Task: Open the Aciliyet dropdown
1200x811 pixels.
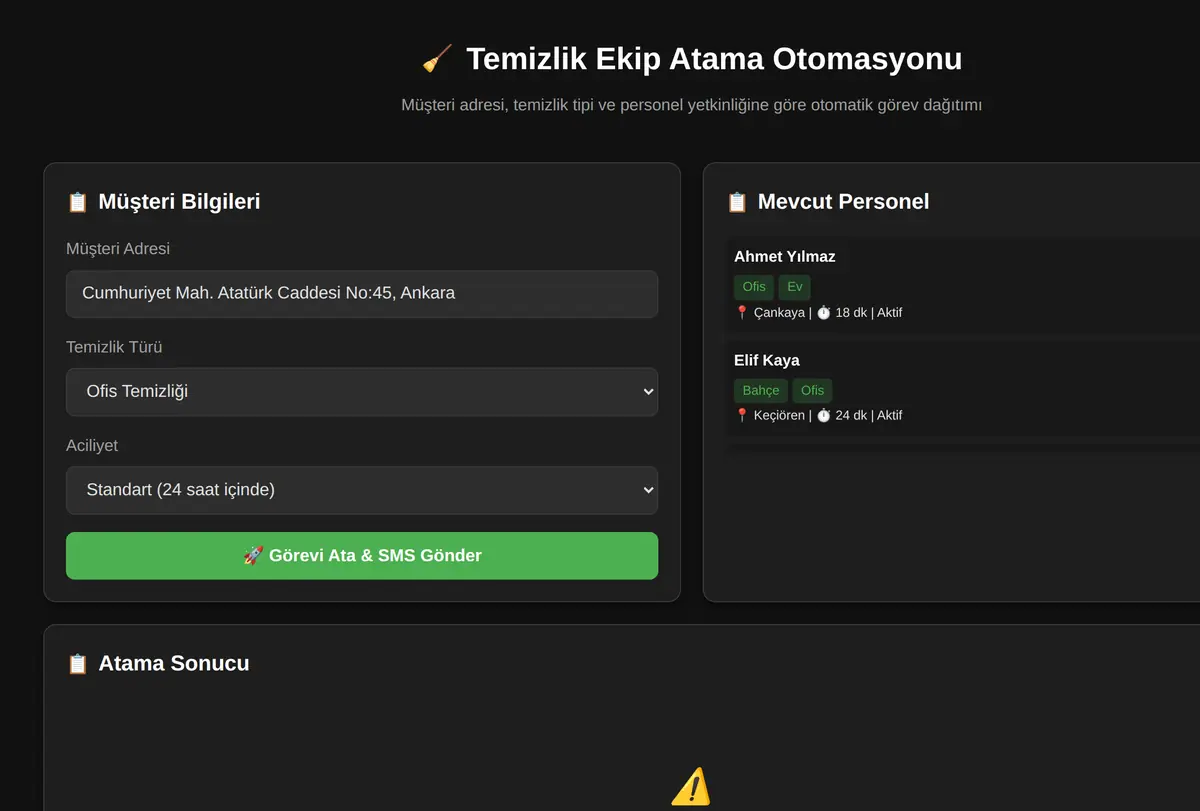Action: (362, 490)
